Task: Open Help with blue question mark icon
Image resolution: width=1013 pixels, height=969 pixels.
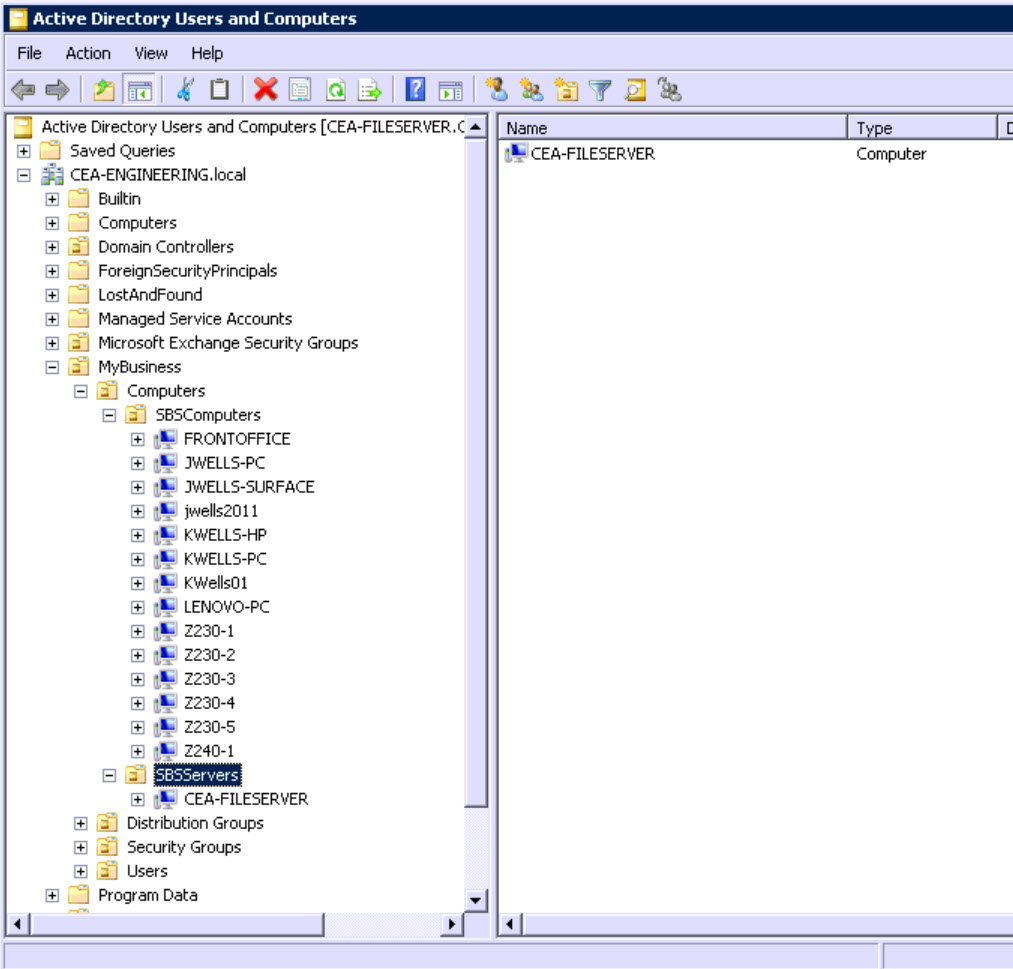Action: pyautogui.click(x=415, y=90)
